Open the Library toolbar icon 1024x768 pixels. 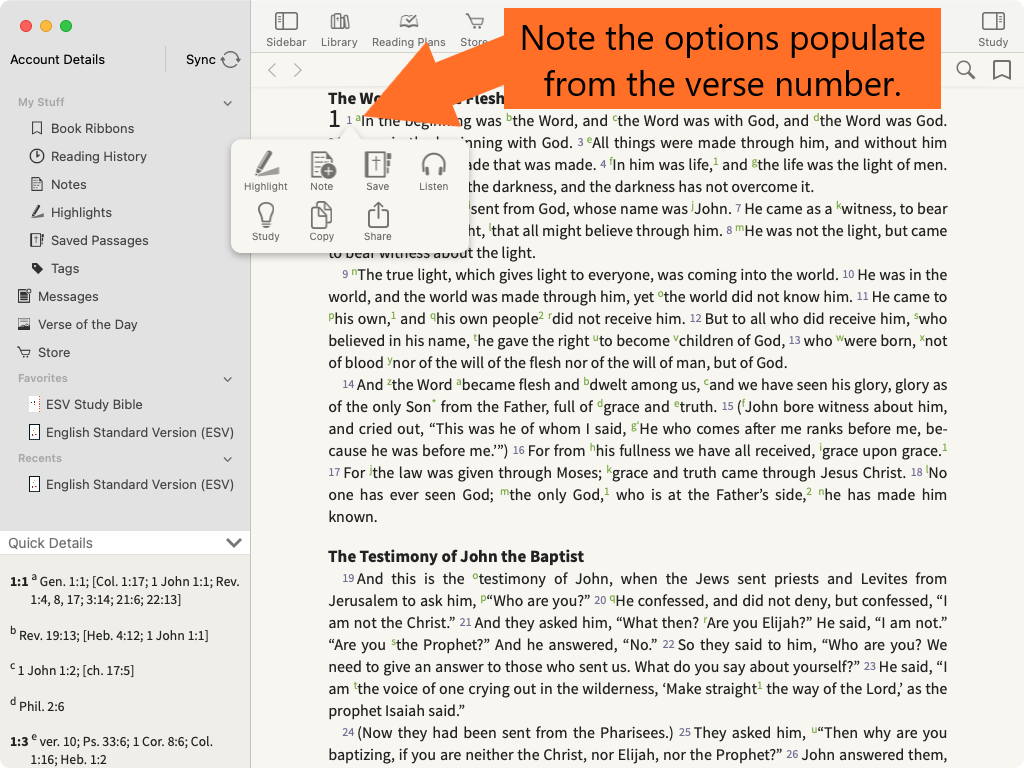(x=339, y=29)
